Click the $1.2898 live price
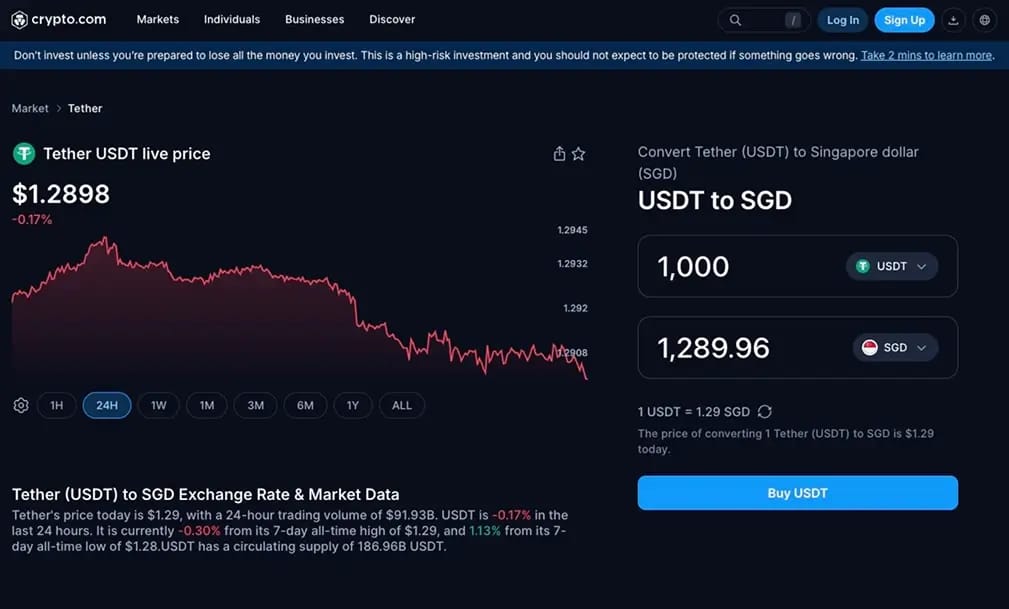The width and height of the screenshot is (1009, 609). pos(61,194)
